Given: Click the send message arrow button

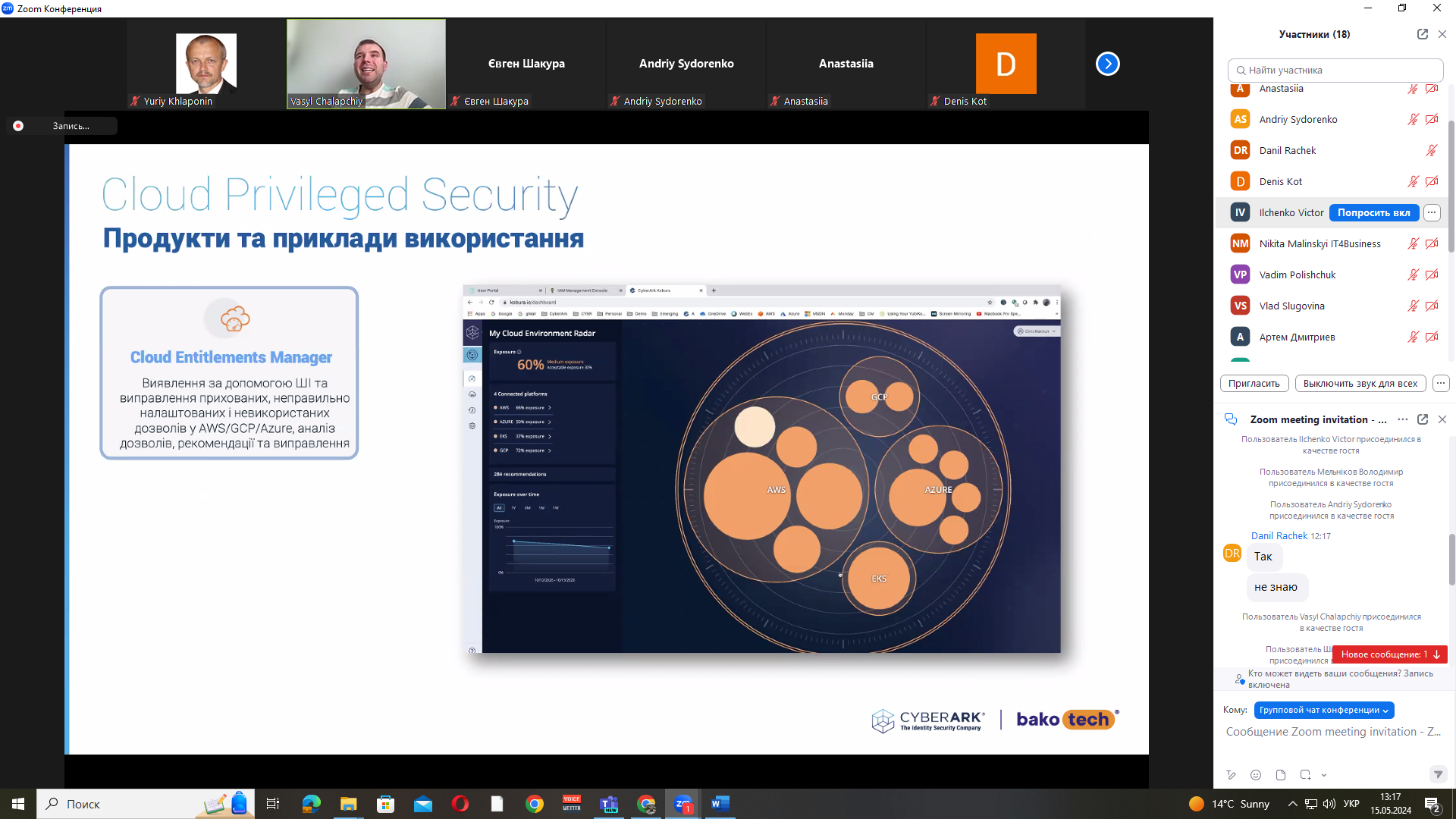Looking at the screenshot, I should pos(1438,774).
